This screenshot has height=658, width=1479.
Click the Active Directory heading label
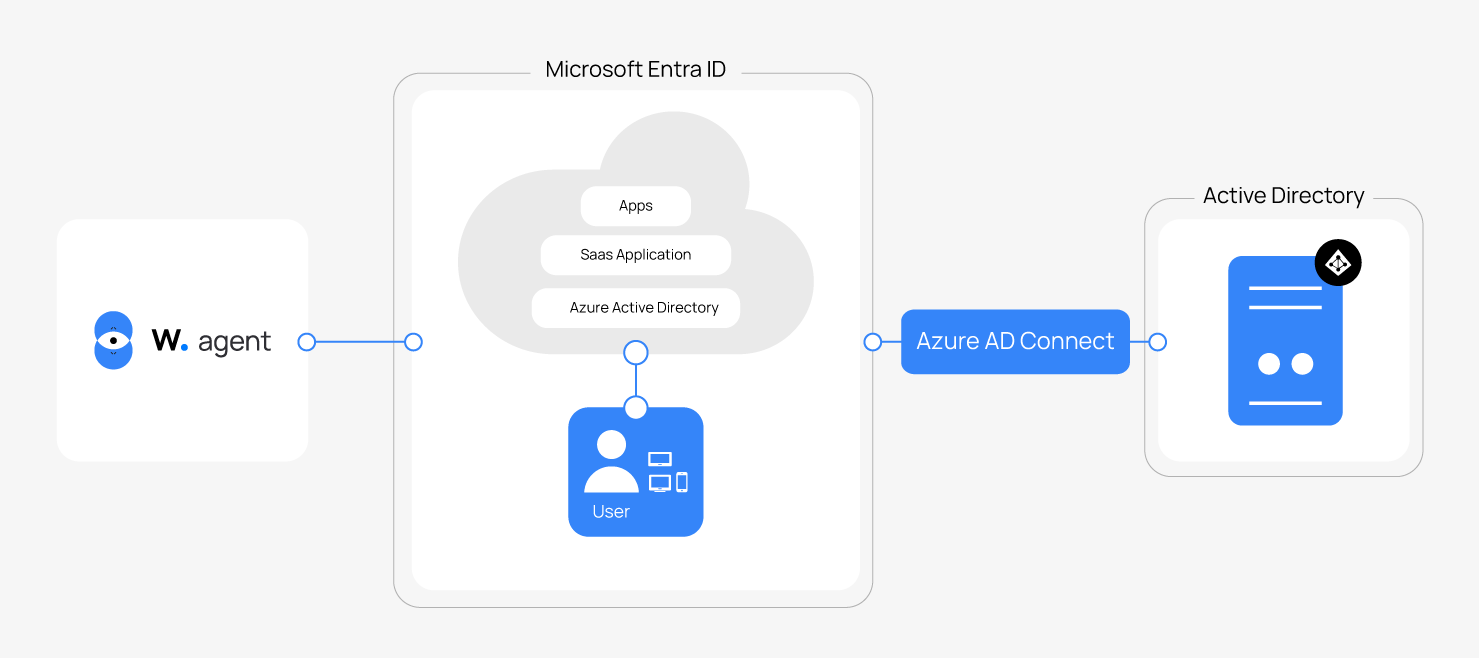point(1283,196)
